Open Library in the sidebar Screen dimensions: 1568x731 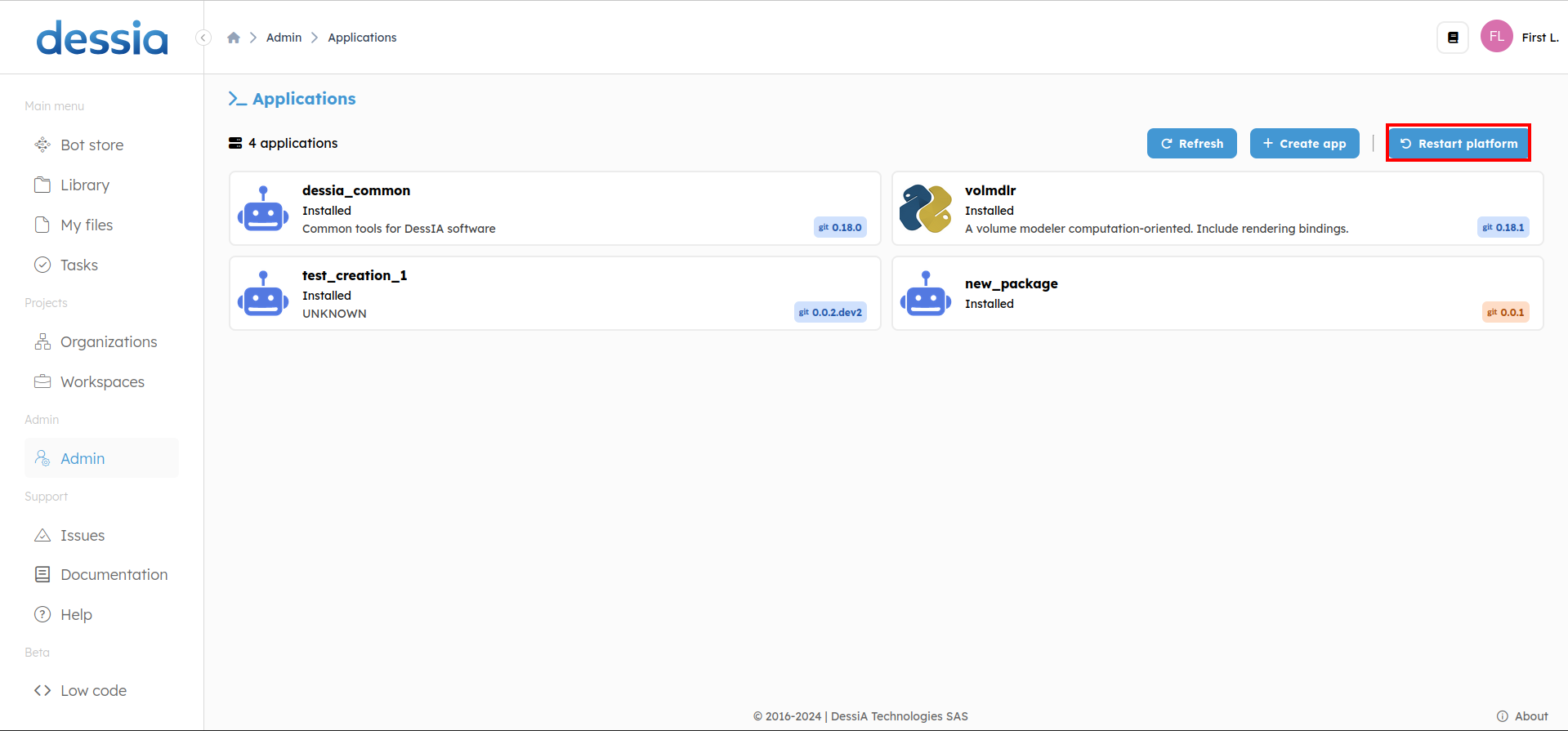click(x=101, y=185)
